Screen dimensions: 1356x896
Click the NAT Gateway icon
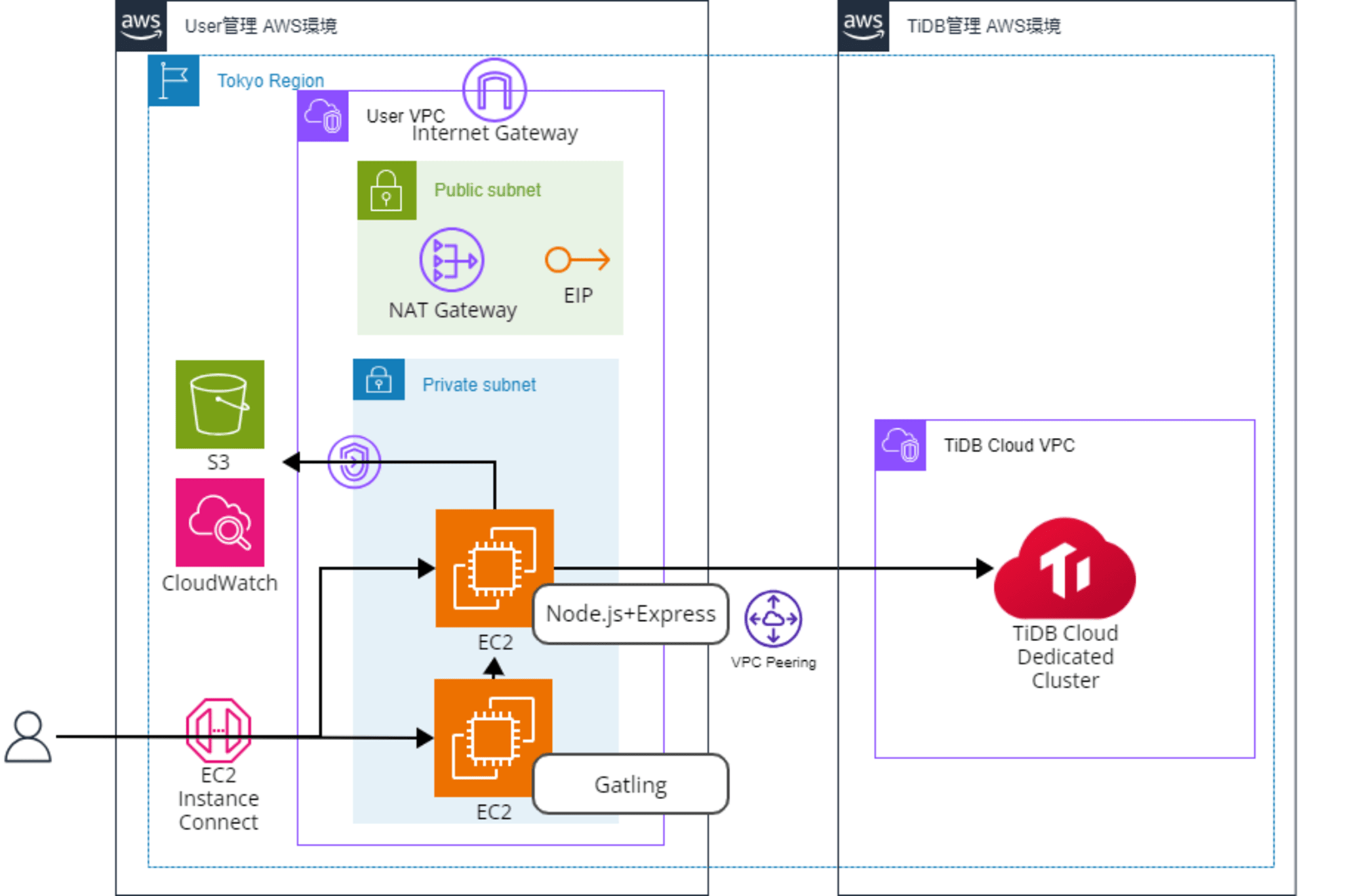(452, 260)
